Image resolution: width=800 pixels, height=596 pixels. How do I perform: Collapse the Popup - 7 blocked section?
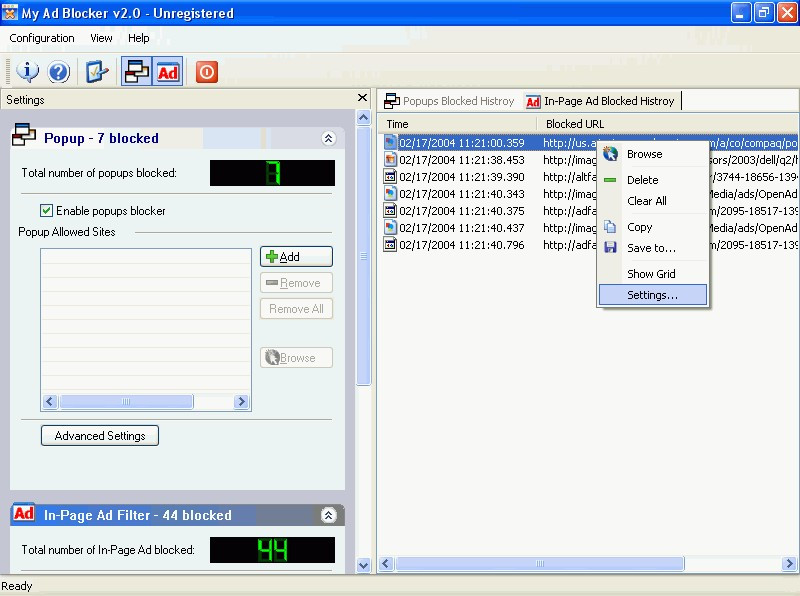click(329, 138)
